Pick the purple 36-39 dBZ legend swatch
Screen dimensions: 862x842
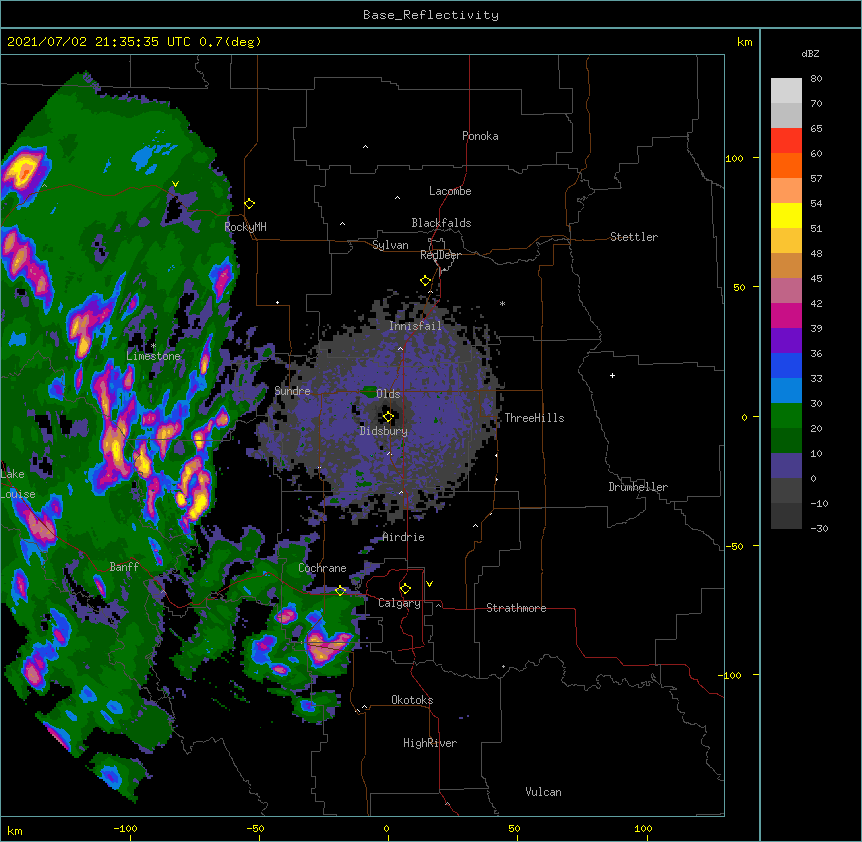coord(786,341)
